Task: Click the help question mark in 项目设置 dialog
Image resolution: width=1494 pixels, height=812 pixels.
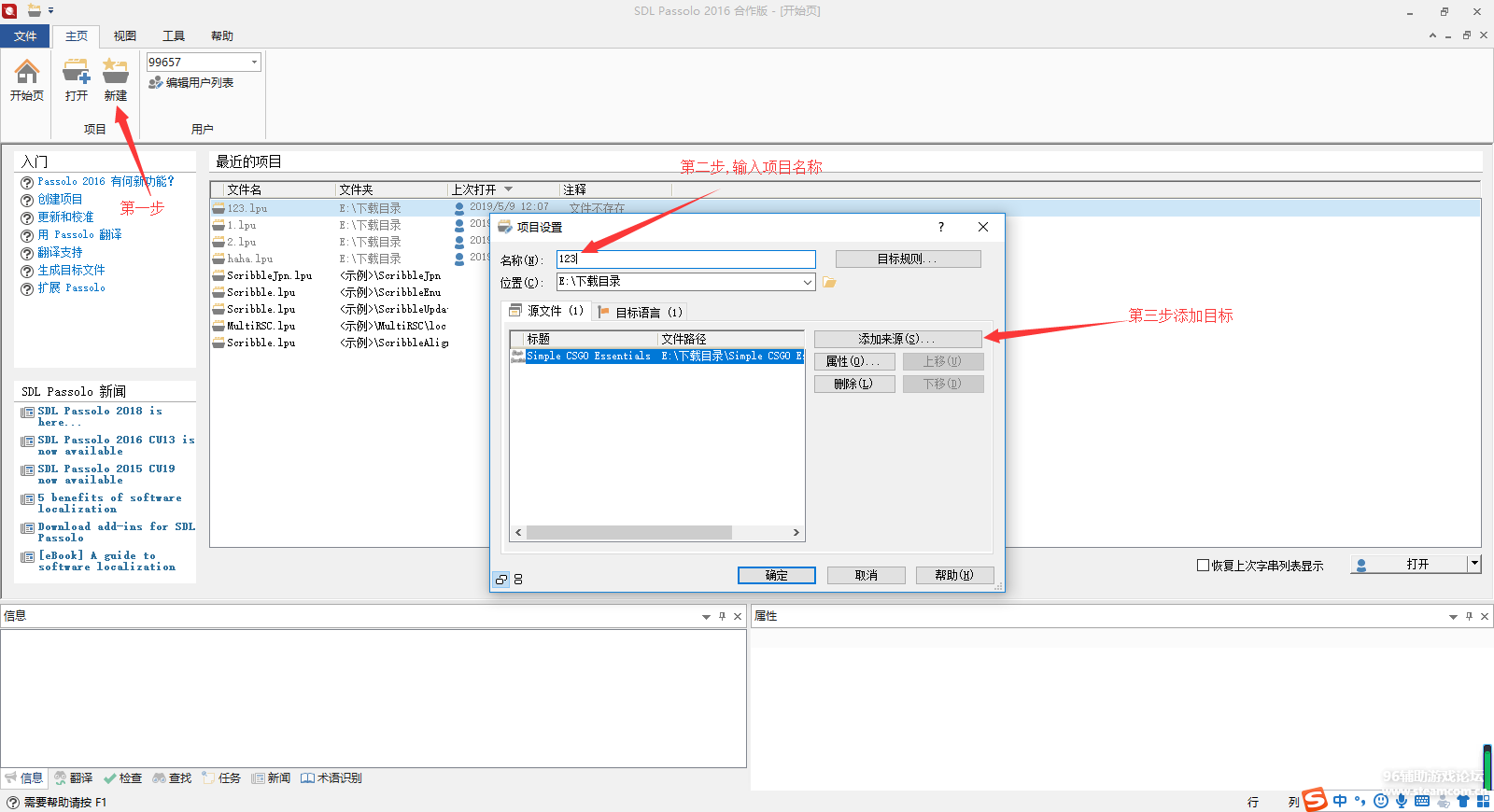Action: [940, 227]
